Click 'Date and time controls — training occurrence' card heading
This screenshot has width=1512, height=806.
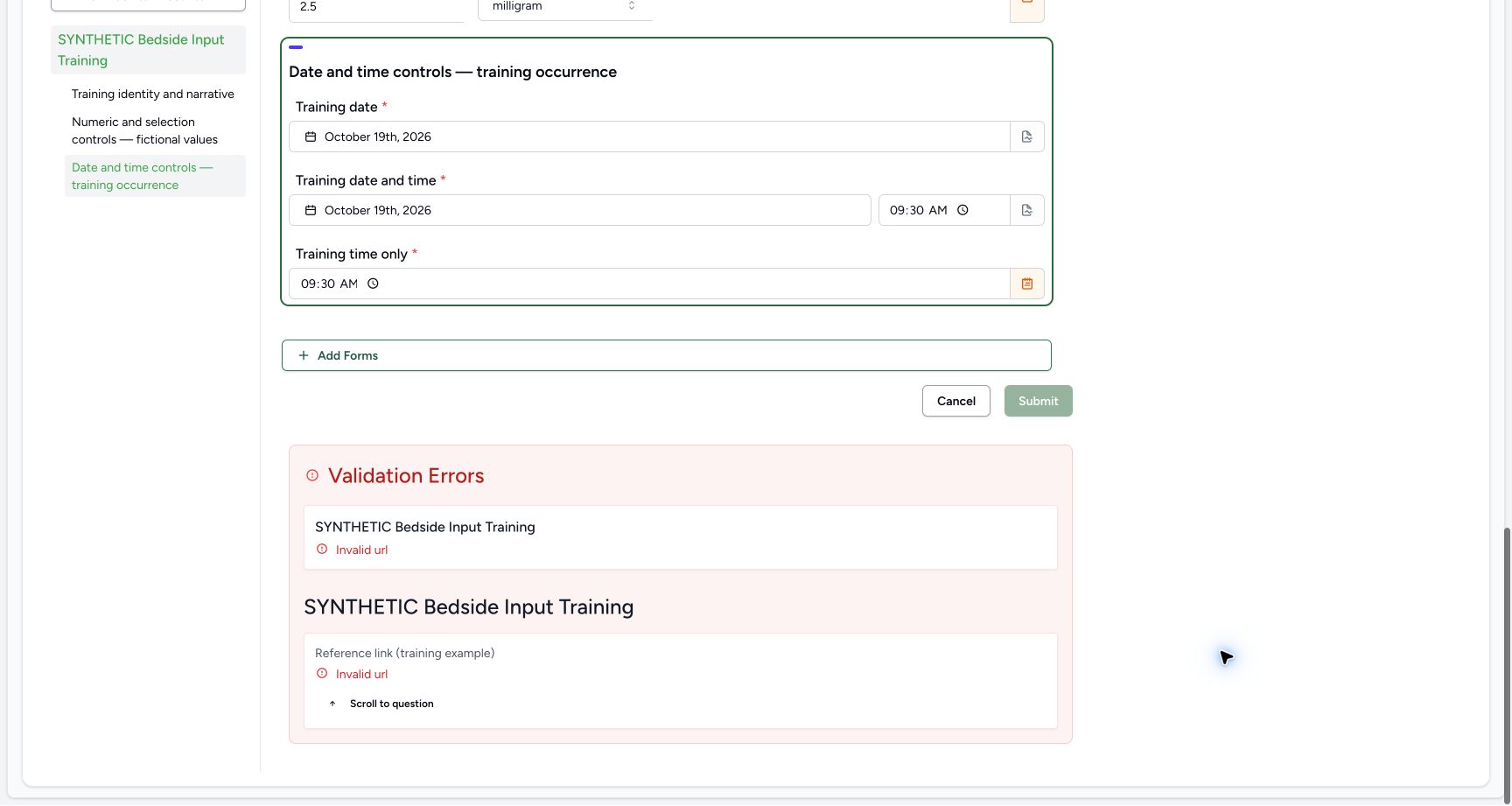pyautogui.click(x=453, y=72)
